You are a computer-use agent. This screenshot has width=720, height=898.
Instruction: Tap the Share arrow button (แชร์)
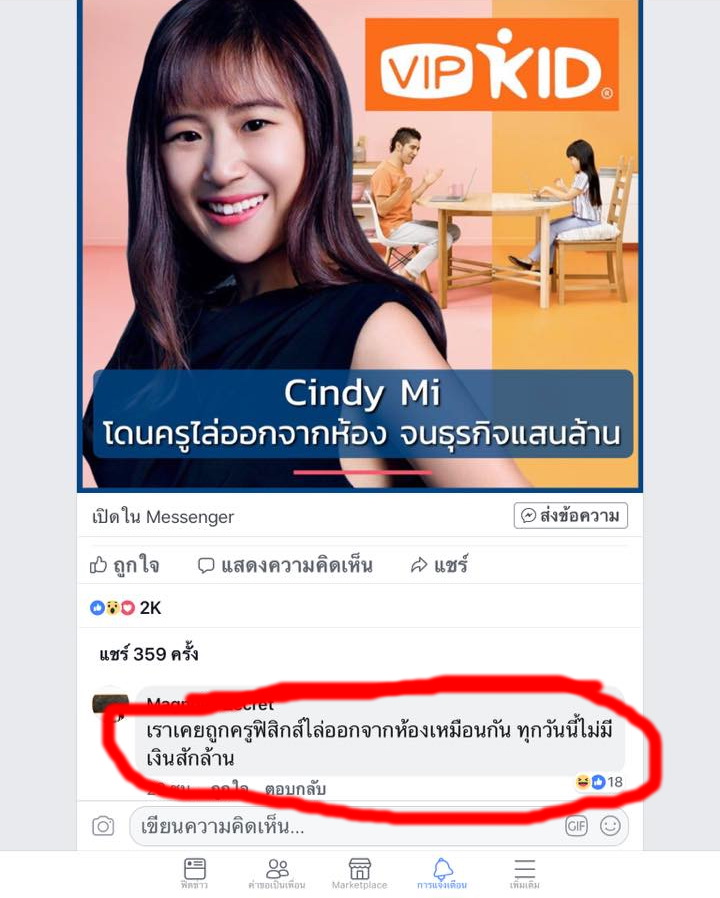(x=439, y=565)
